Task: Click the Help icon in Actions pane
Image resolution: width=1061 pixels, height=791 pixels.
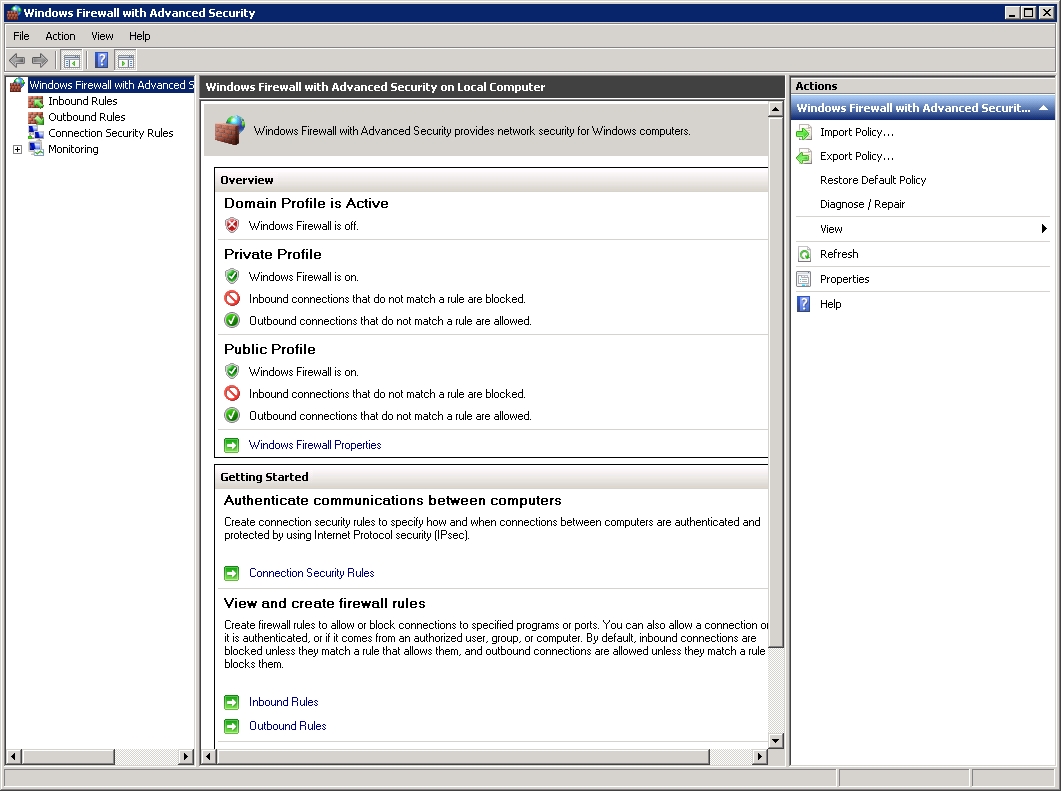Action: (x=804, y=304)
